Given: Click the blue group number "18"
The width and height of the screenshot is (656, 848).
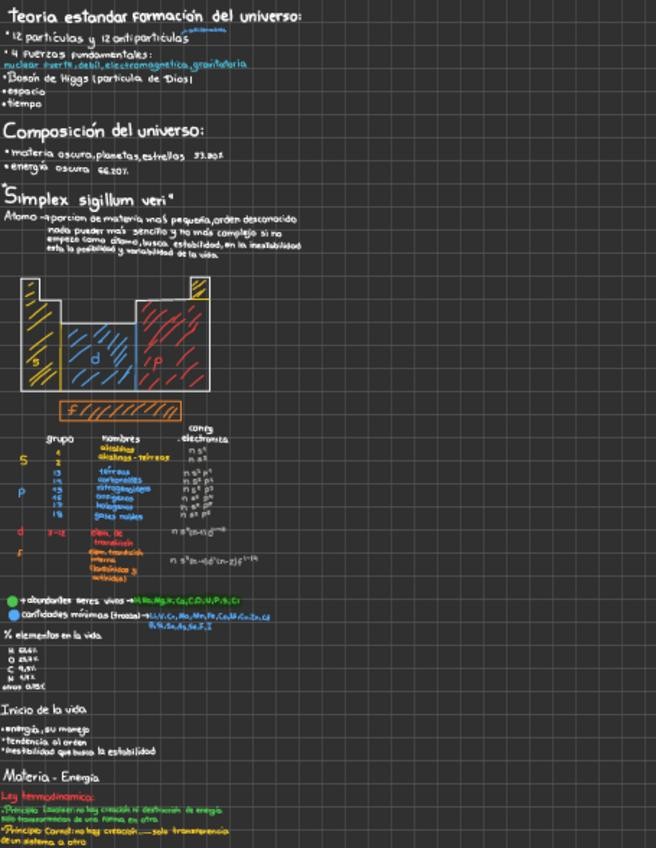Looking at the screenshot, I should point(57,514).
